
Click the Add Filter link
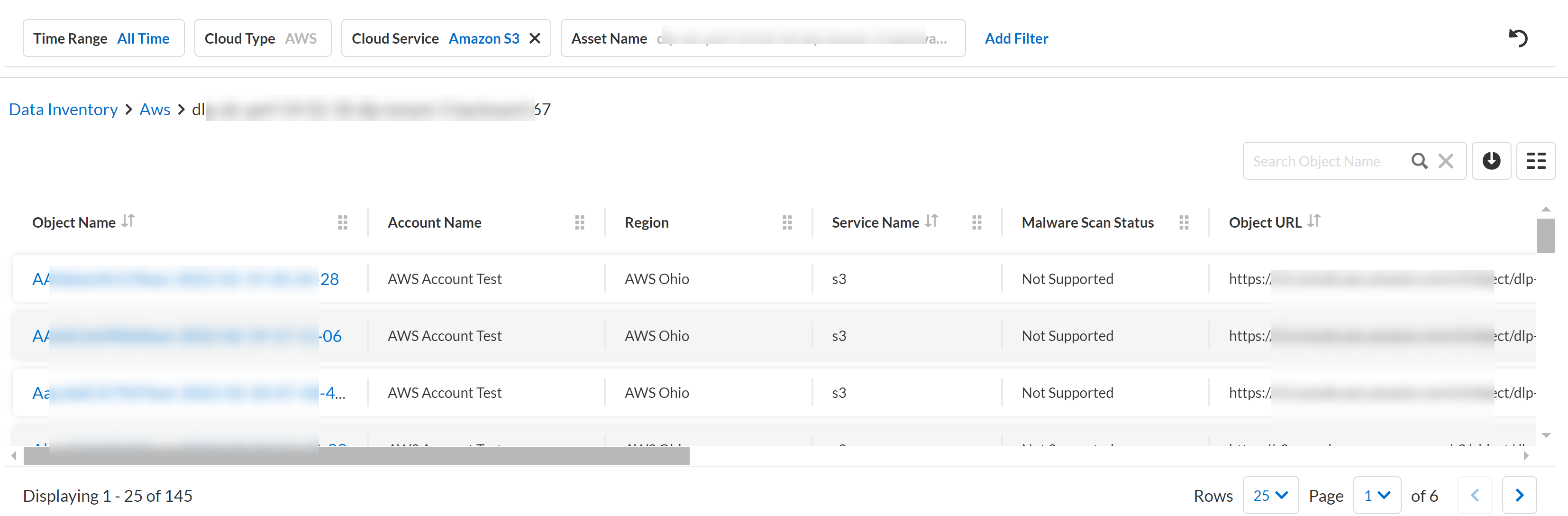click(1016, 38)
